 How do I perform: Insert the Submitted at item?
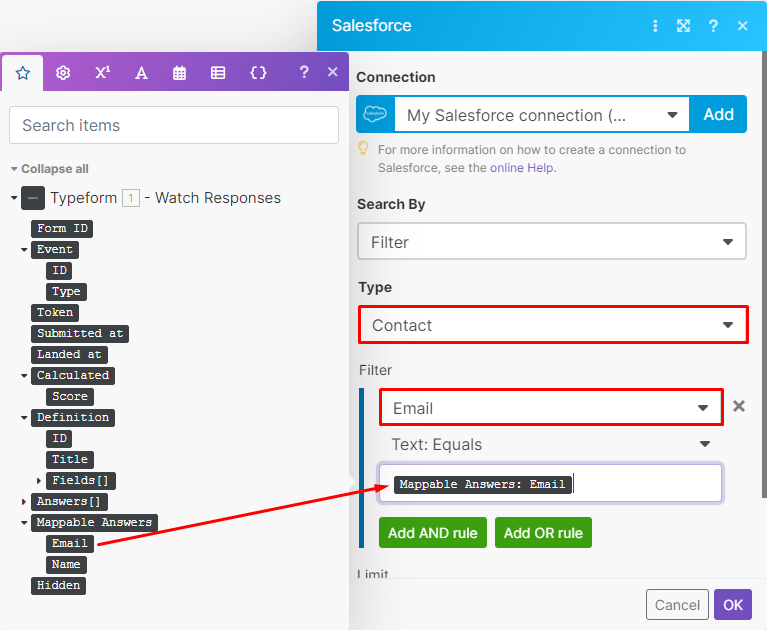(x=80, y=334)
